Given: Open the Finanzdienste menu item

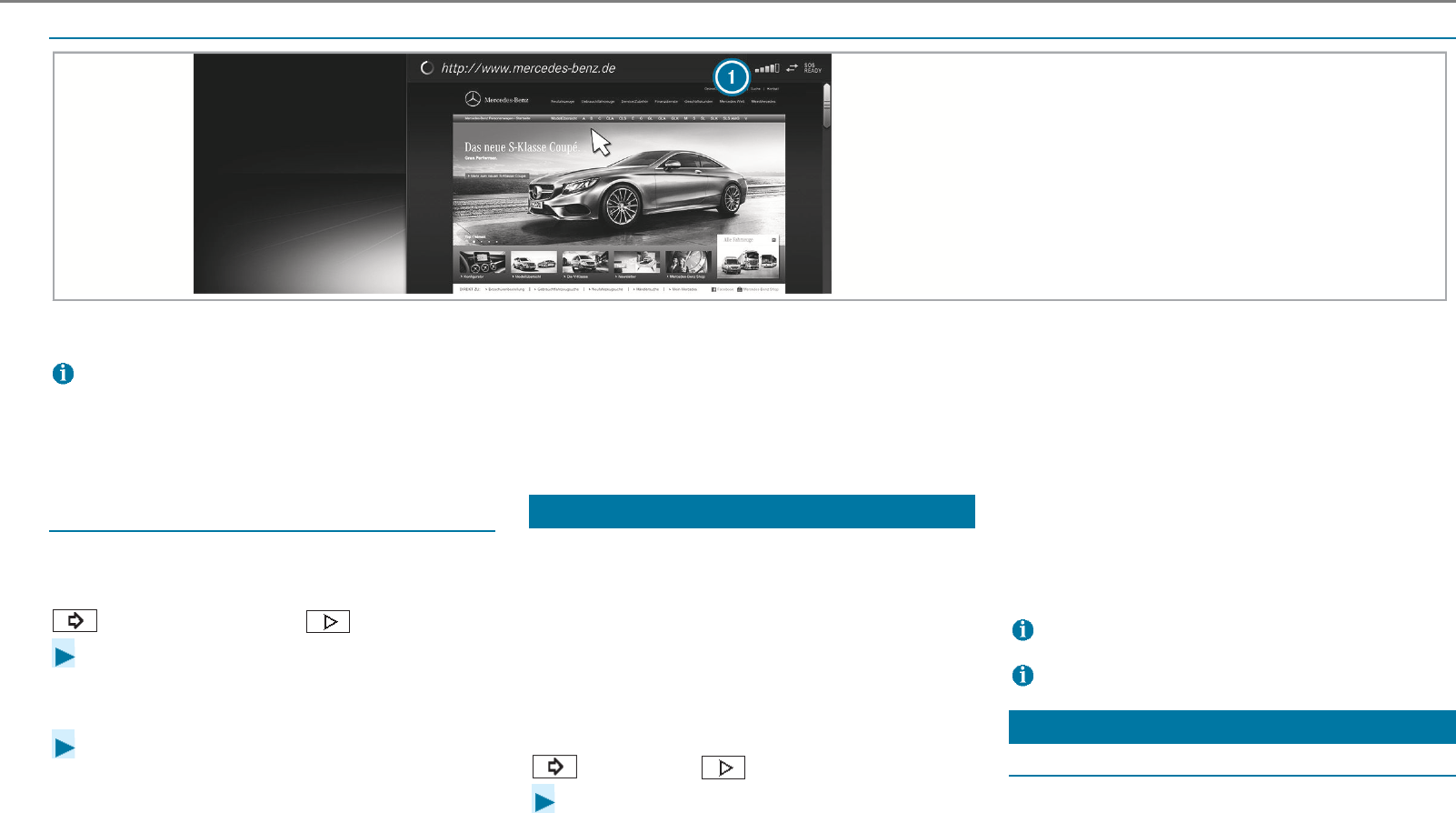Looking at the screenshot, I should [x=666, y=102].
